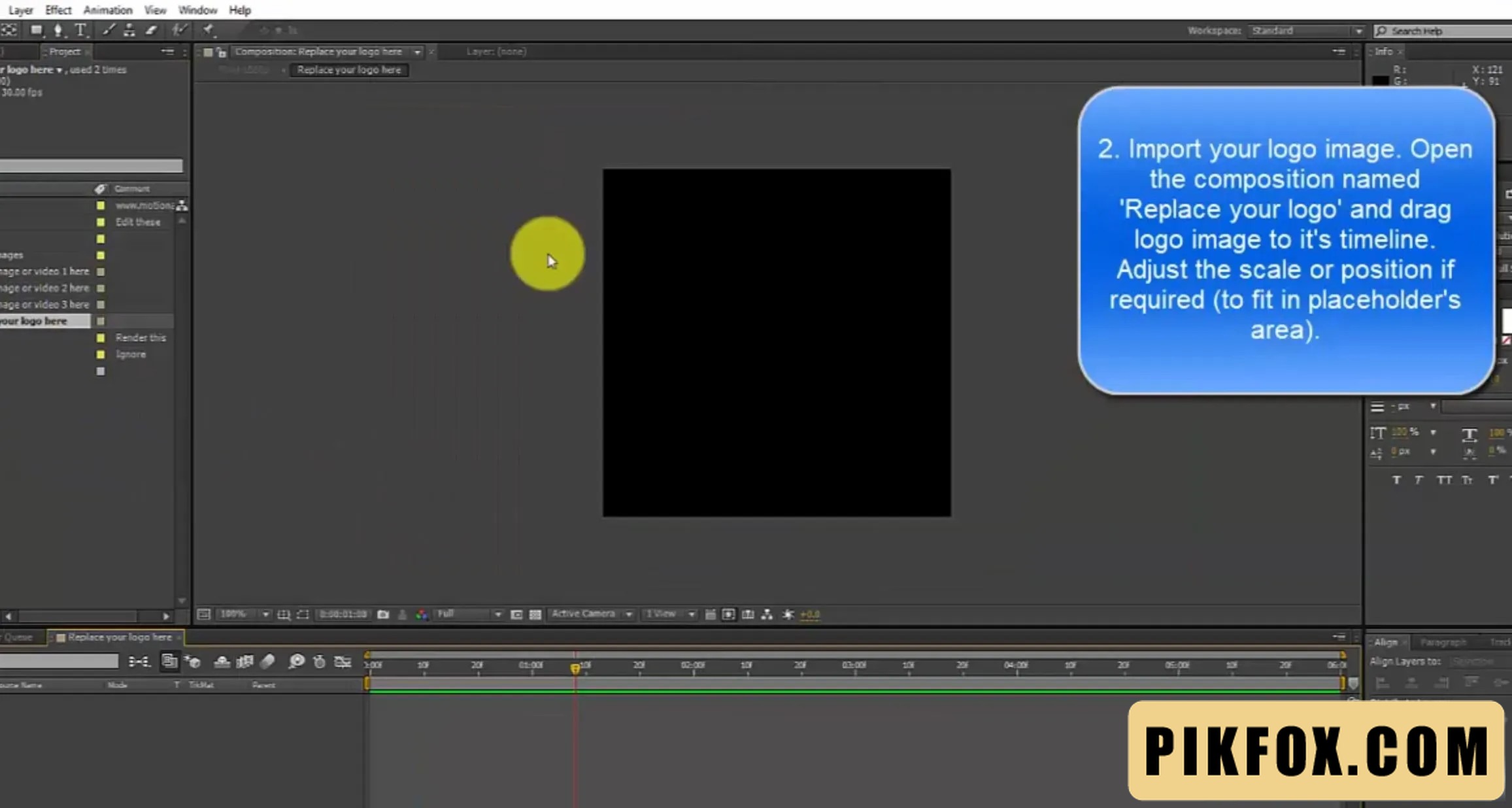Viewport: 1512px width, 808px height.
Task: Switch to the Paragraph panel tab
Action: (1443, 643)
